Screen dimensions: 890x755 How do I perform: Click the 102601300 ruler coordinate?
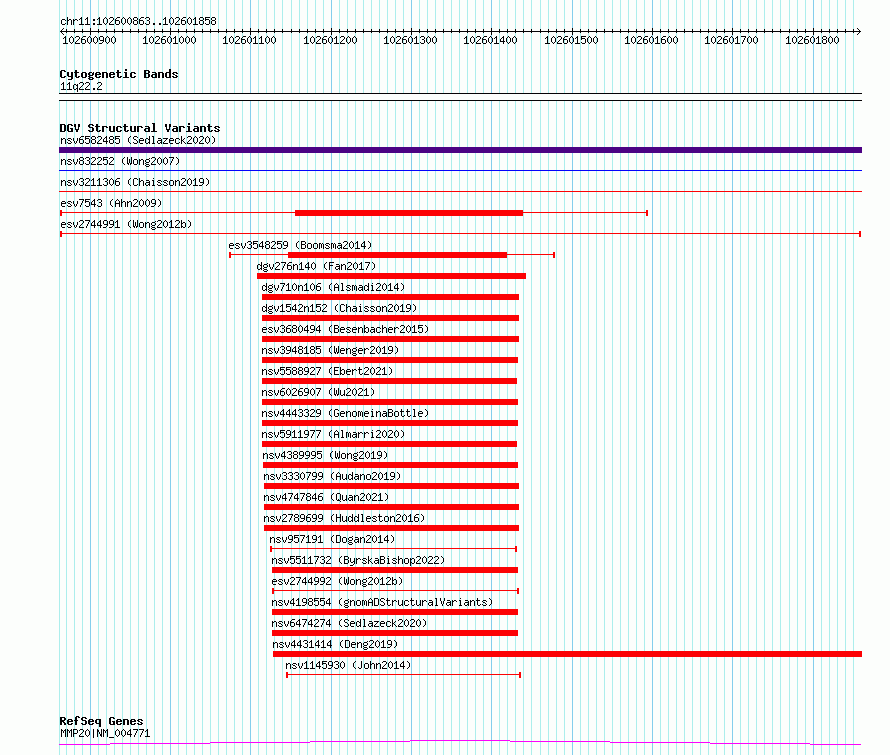point(410,40)
